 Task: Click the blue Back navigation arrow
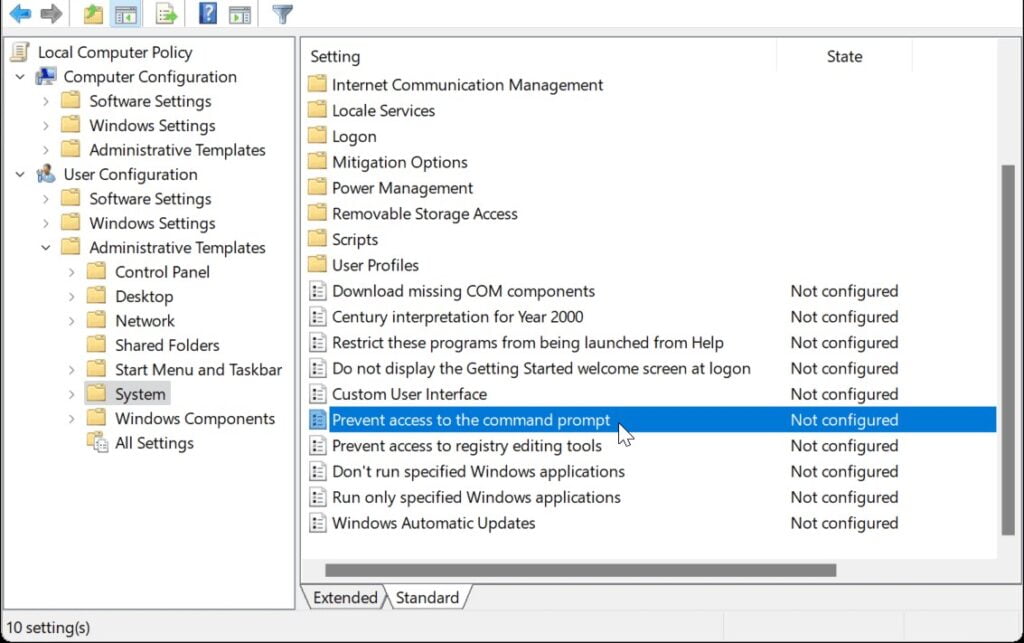click(x=20, y=14)
